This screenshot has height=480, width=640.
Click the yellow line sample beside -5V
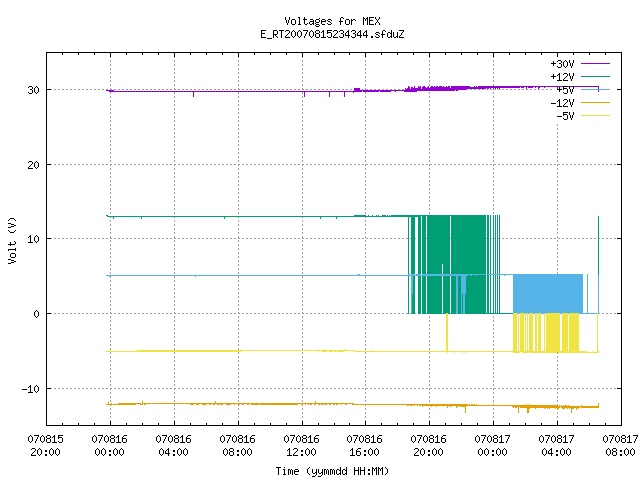(x=595, y=116)
